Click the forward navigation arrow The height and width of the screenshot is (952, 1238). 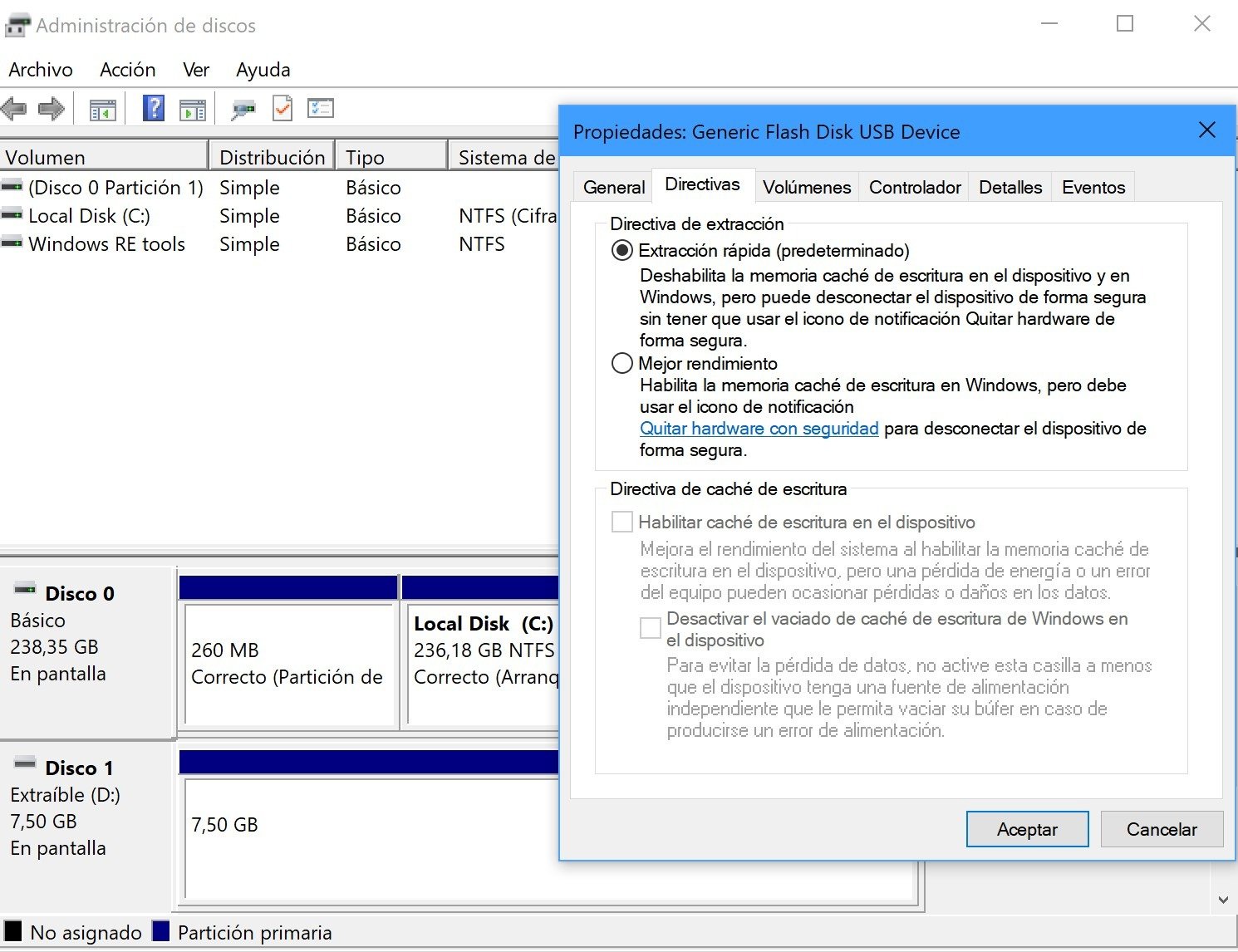coord(52,108)
